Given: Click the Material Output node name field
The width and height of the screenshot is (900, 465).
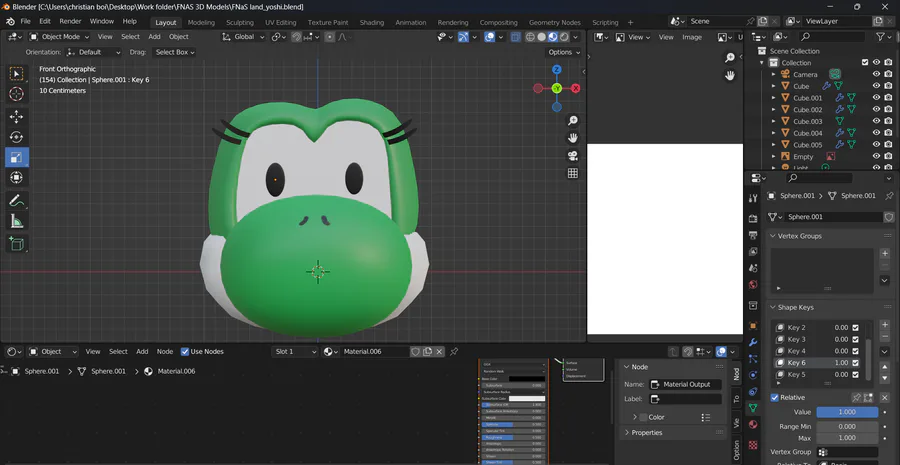Looking at the screenshot, I should point(685,385).
